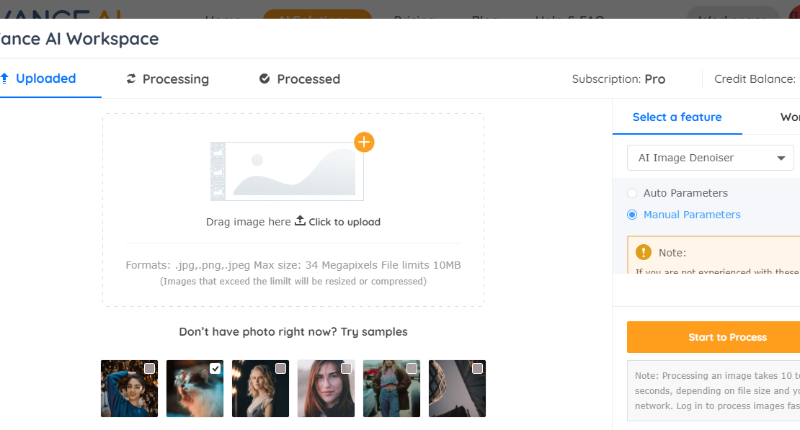Viewport: 800px width, 430px height.
Task: Select the Auto Parameters radio button
Action: pyautogui.click(x=632, y=193)
